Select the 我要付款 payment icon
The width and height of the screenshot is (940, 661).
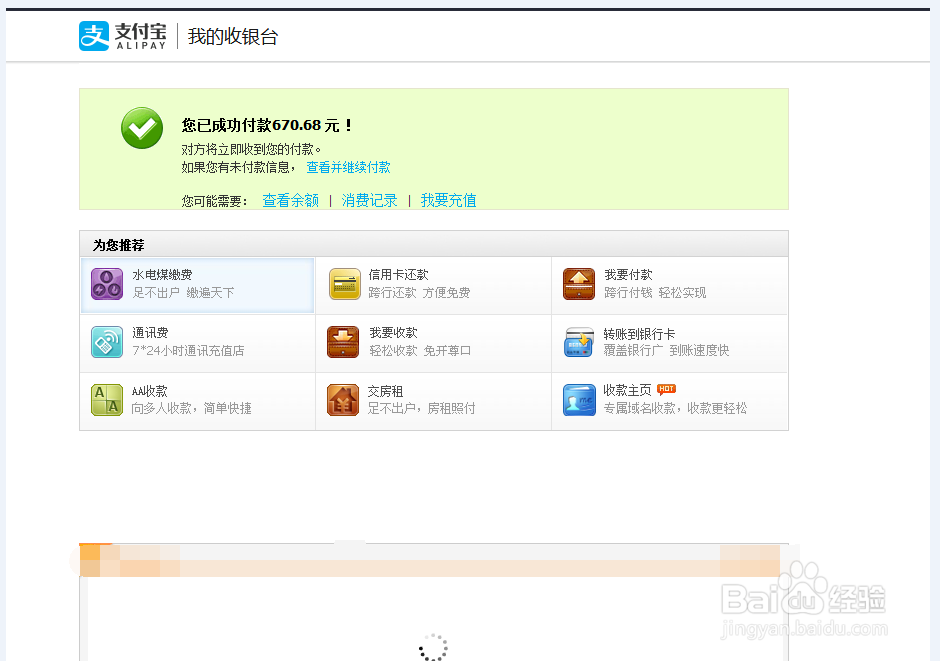coord(579,284)
